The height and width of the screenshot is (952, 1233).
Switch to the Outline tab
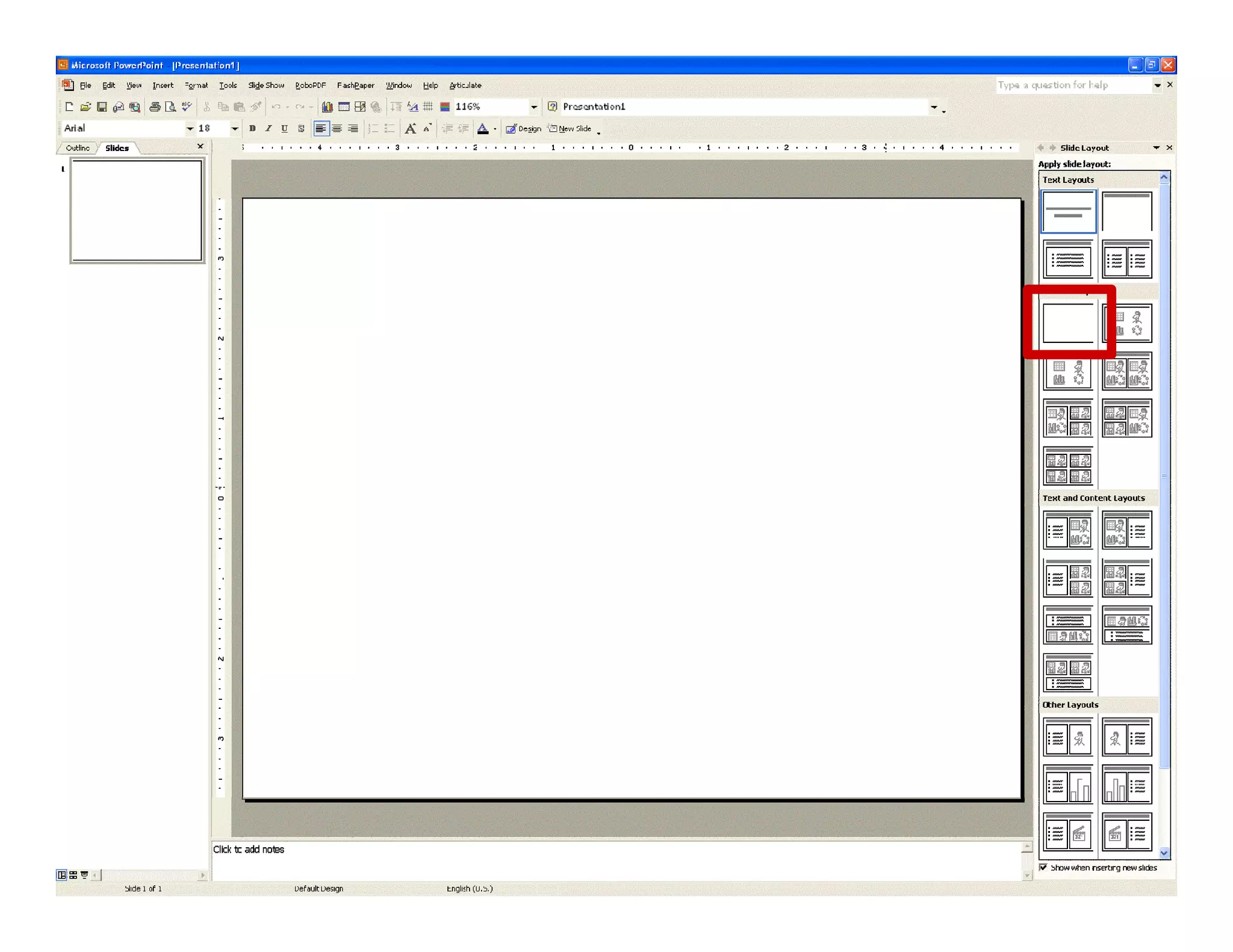click(78, 148)
